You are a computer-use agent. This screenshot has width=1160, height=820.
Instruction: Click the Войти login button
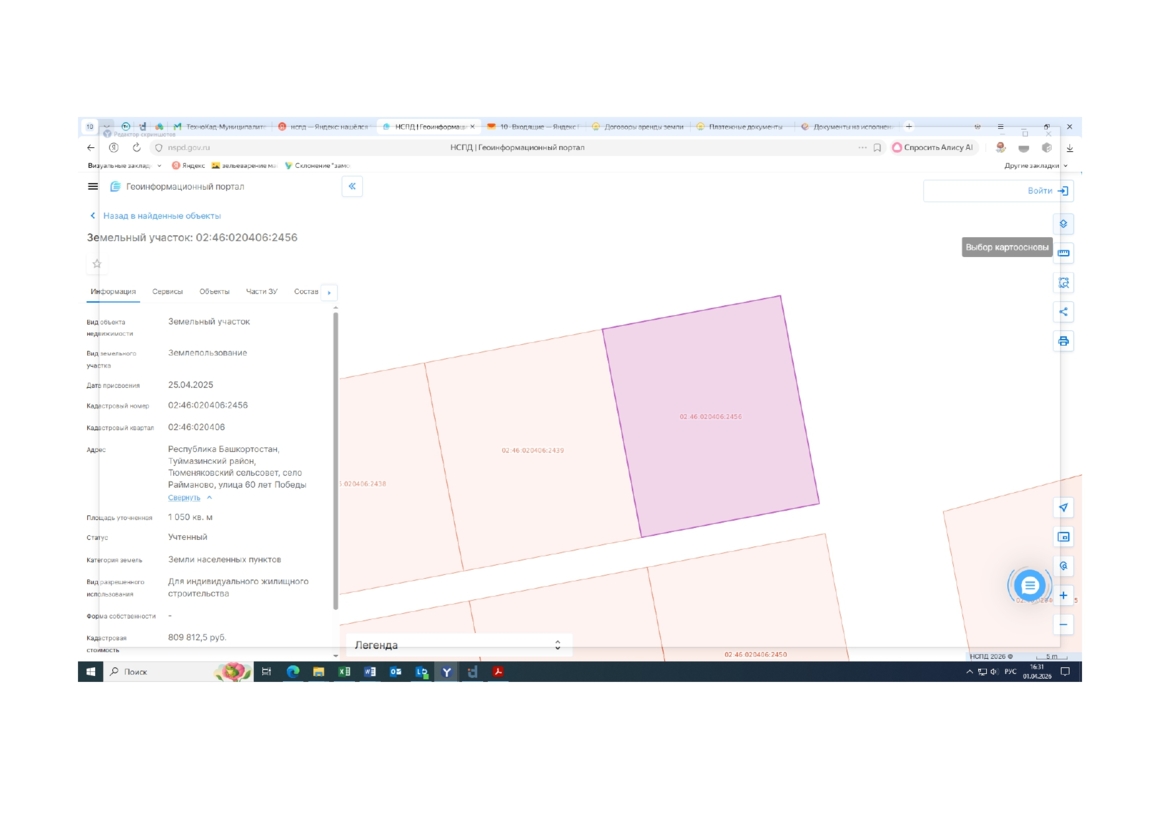click(1047, 191)
